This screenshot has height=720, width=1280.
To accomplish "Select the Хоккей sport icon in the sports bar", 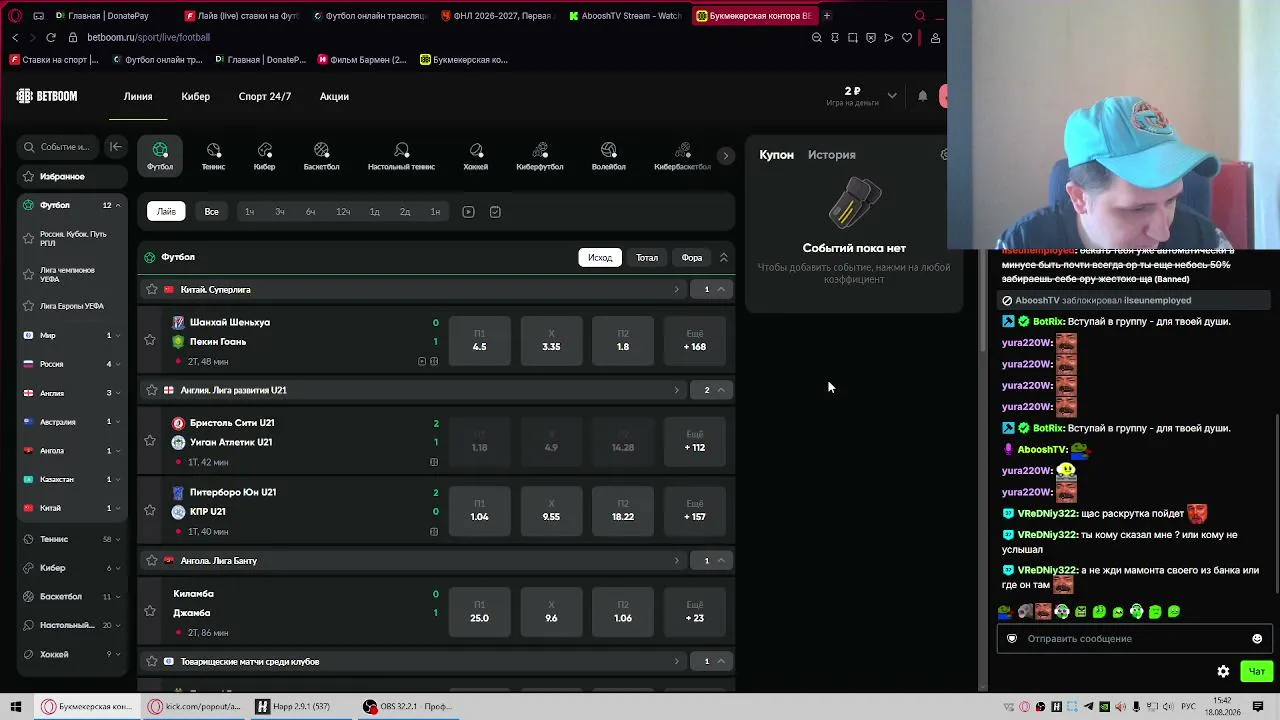I will click(x=476, y=156).
